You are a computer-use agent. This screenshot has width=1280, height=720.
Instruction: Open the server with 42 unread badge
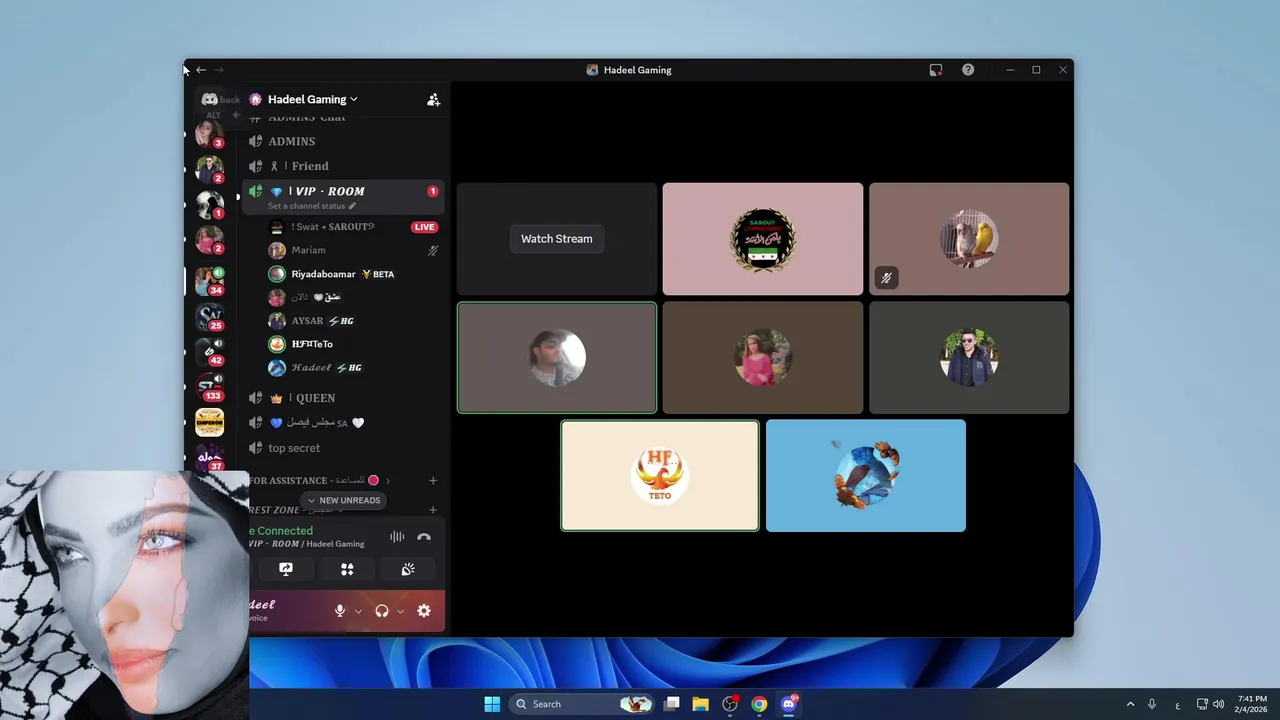[x=209, y=352]
